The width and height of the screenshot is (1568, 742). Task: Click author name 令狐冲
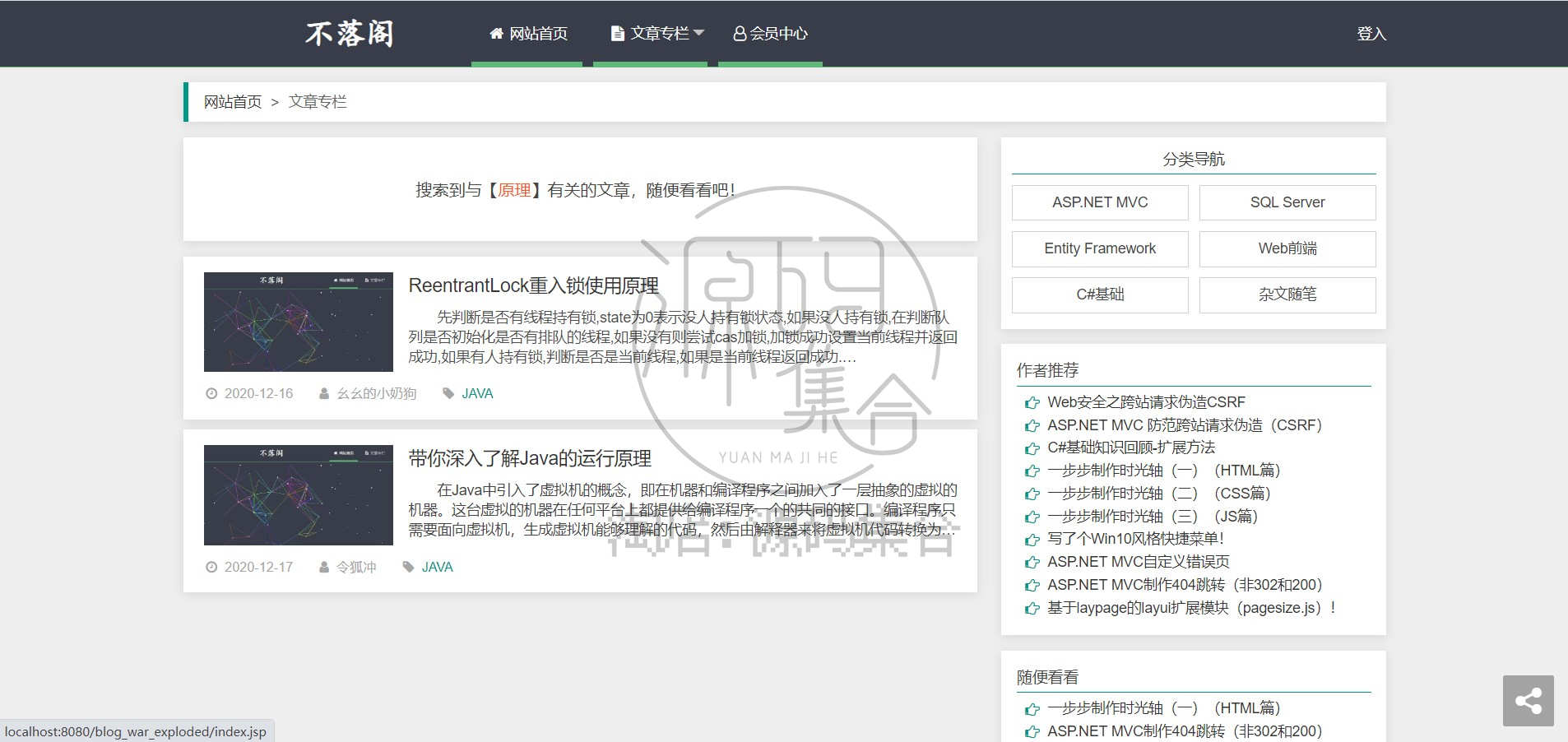click(356, 567)
